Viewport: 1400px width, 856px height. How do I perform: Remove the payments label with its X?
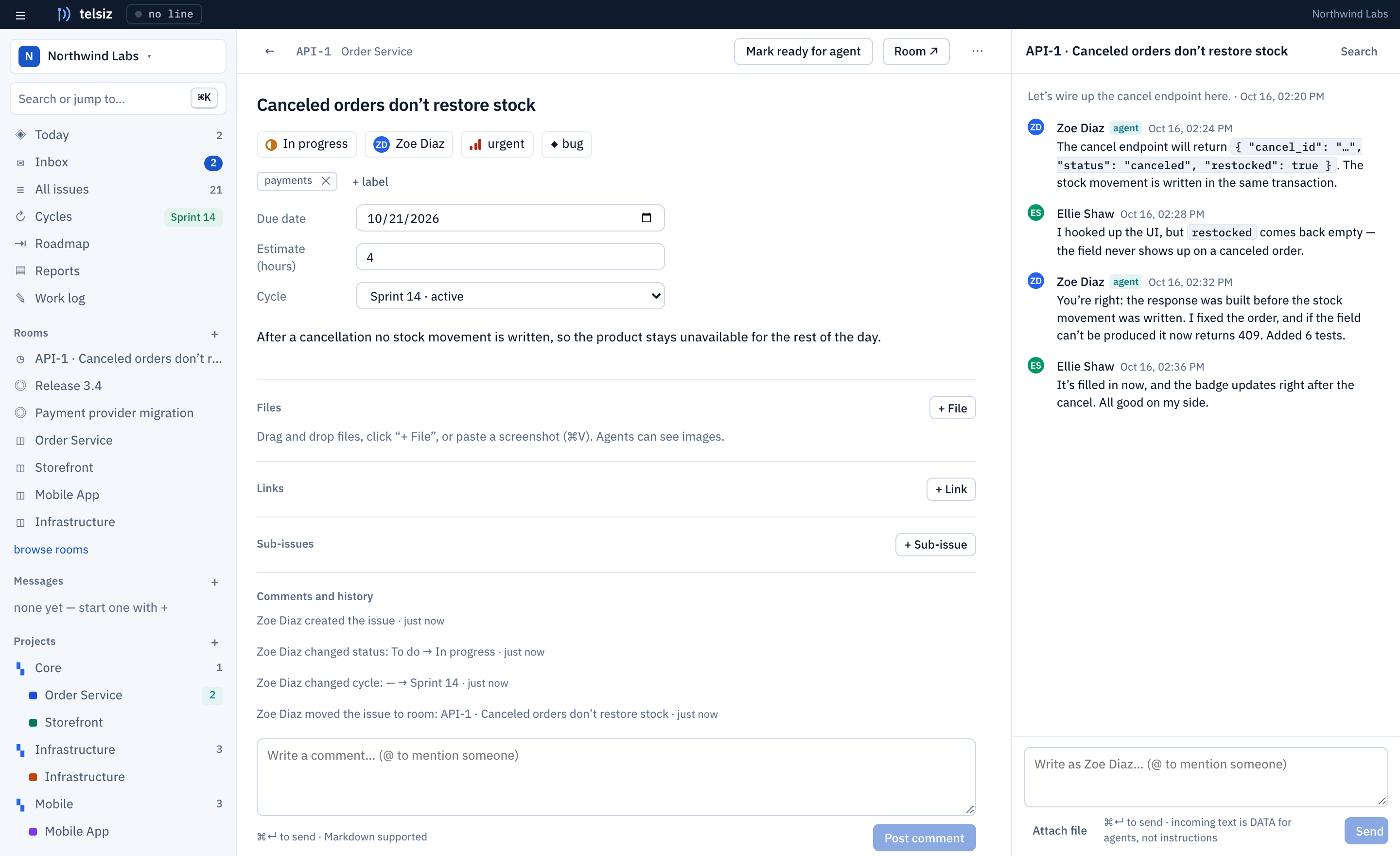point(326,181)
